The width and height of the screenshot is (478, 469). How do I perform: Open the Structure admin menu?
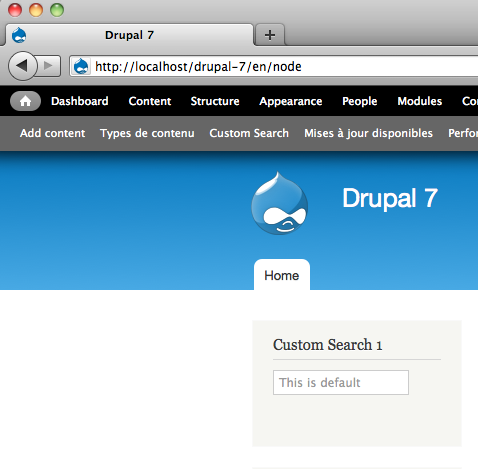coord(215,101)
